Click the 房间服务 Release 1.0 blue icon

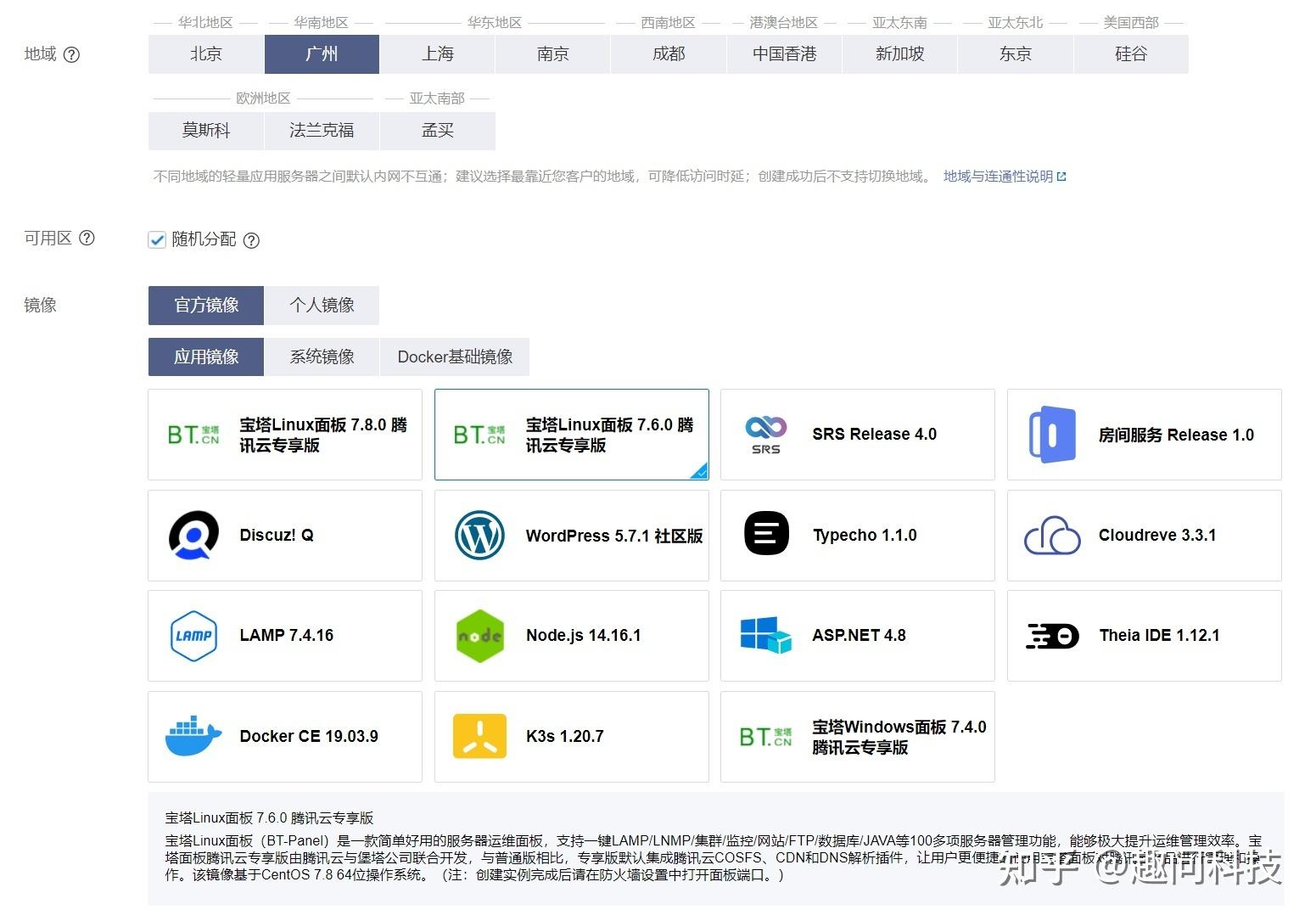[1052, 435]
